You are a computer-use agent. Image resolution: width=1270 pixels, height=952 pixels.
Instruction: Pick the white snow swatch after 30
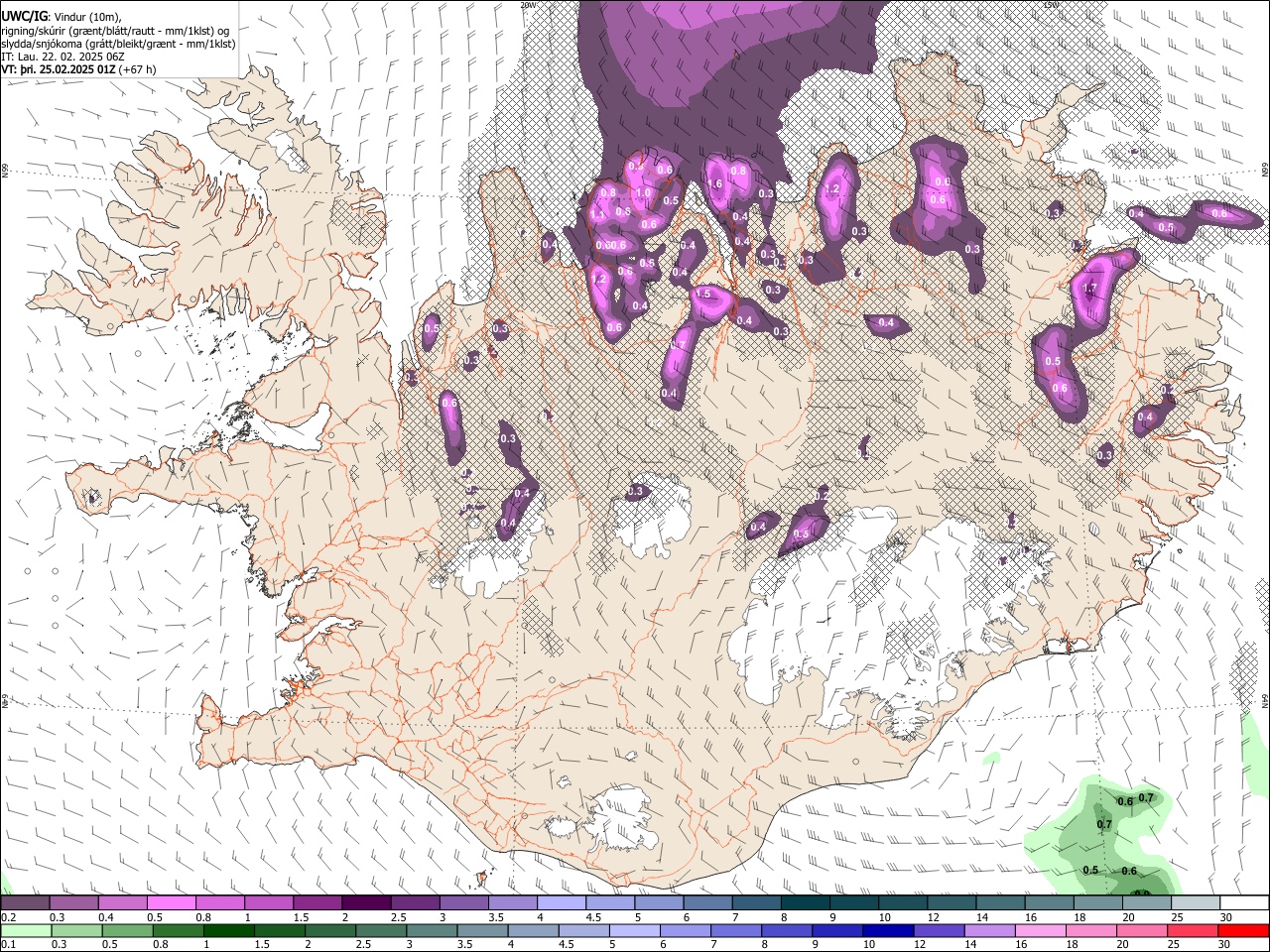click(x=1244, y=903)
